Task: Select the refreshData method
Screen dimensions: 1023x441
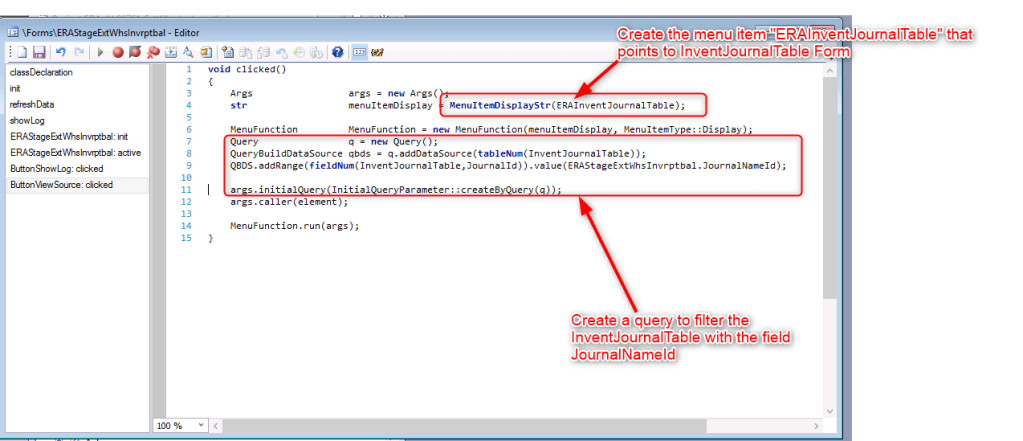Action: point(32,104)
